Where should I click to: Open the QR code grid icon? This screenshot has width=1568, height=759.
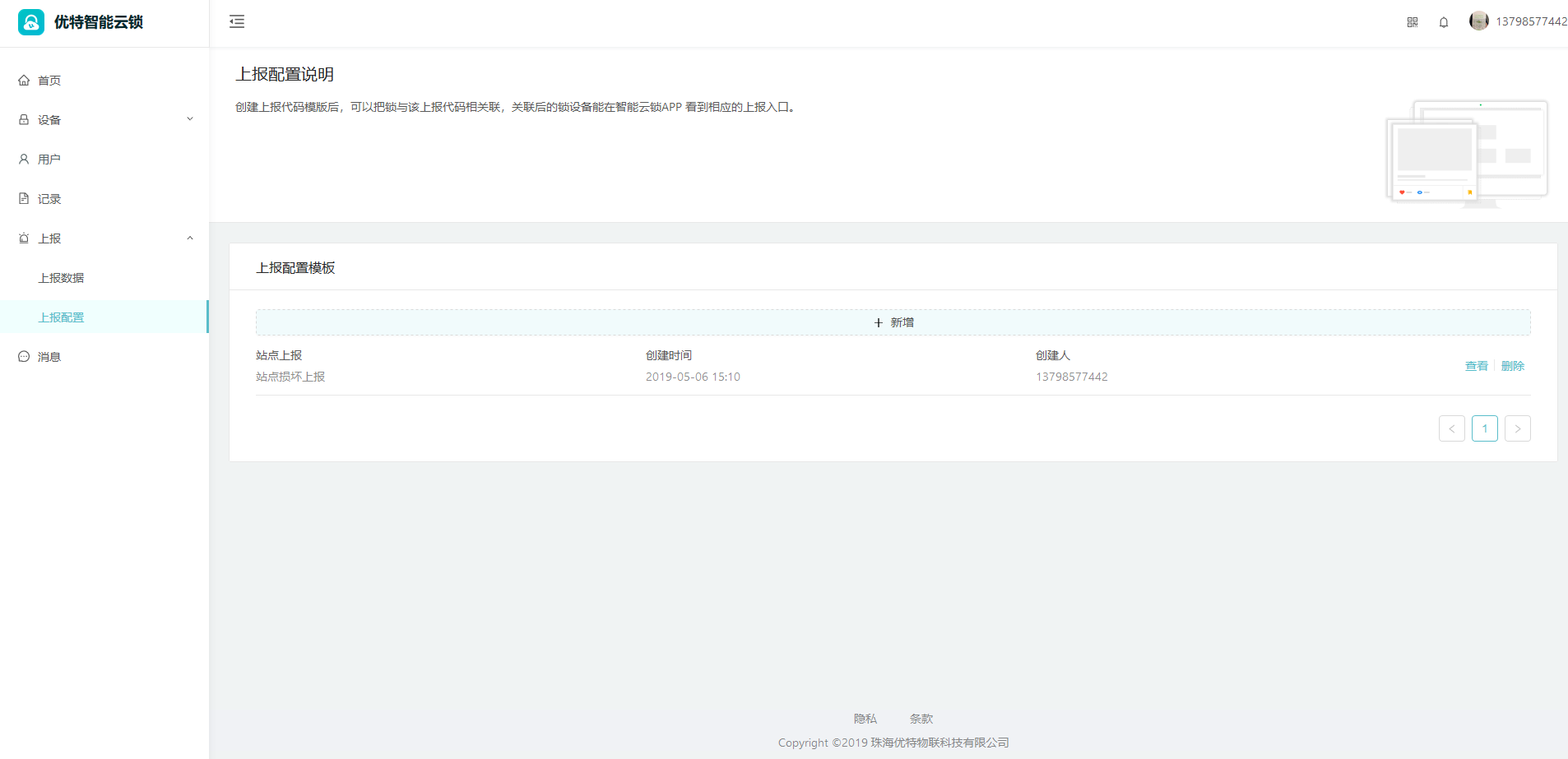click(x=1413, y=22)
